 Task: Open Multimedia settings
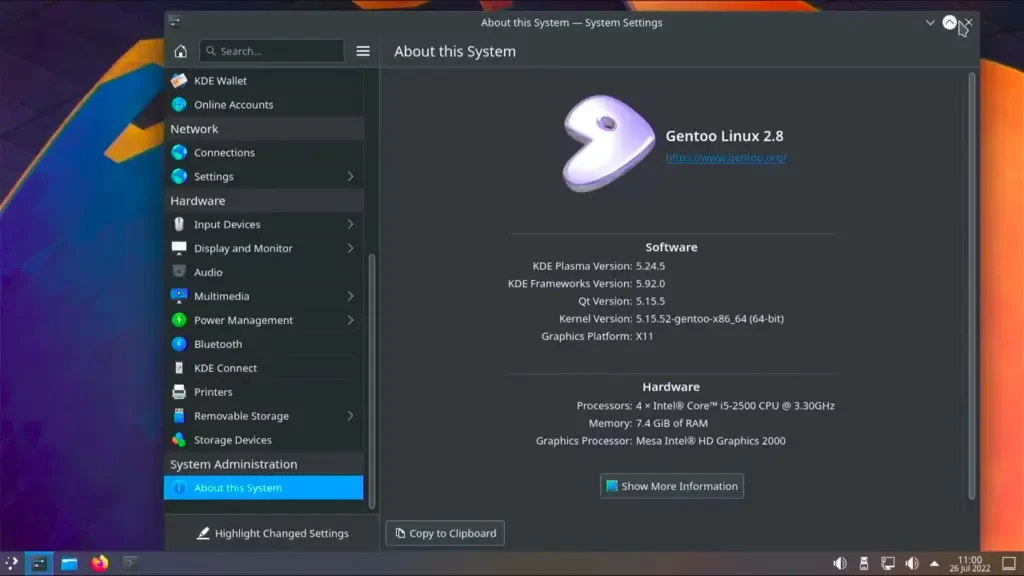pyautogui.click(x=263, y=296)
